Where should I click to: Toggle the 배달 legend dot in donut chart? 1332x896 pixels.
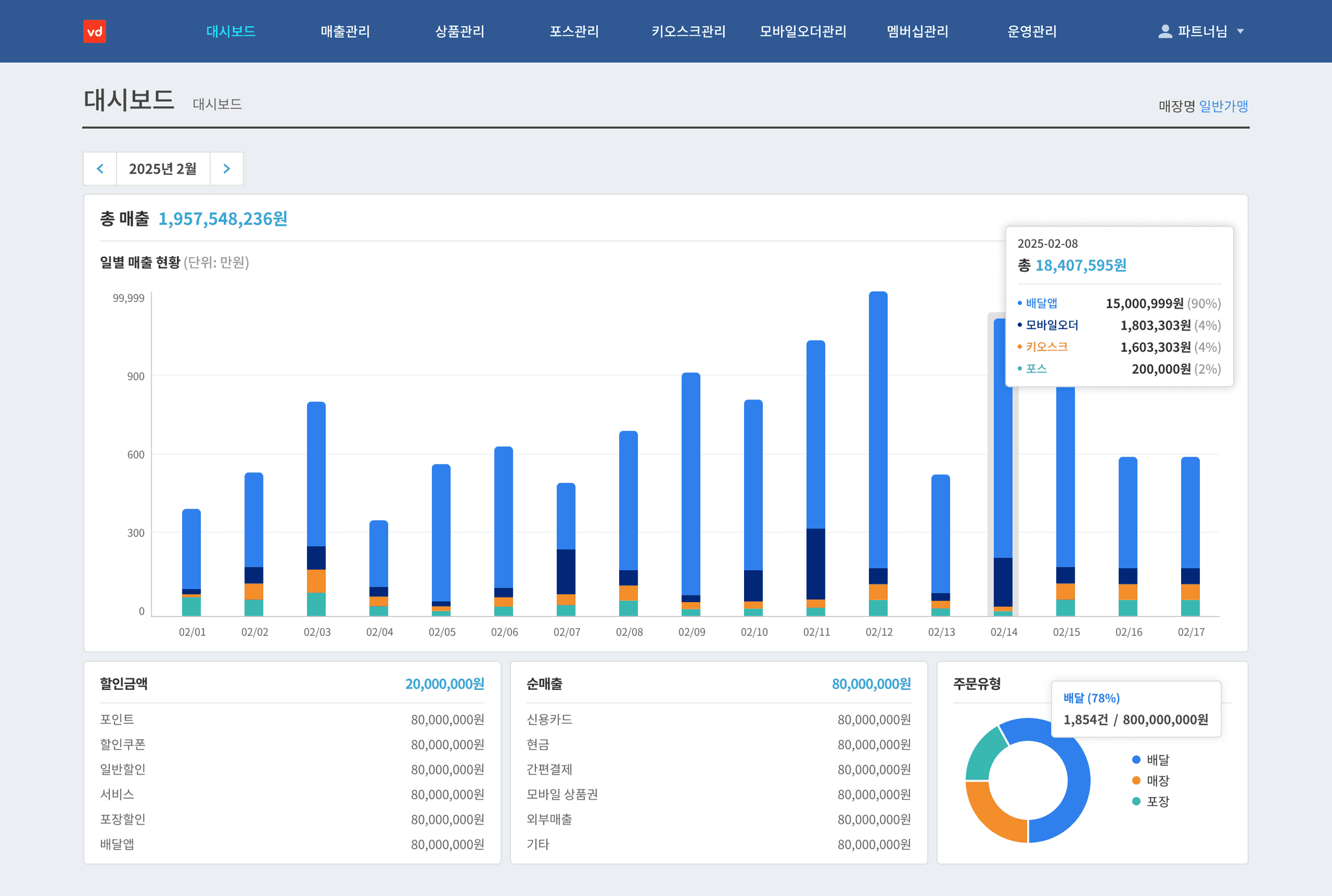(x=1136, y=759)
